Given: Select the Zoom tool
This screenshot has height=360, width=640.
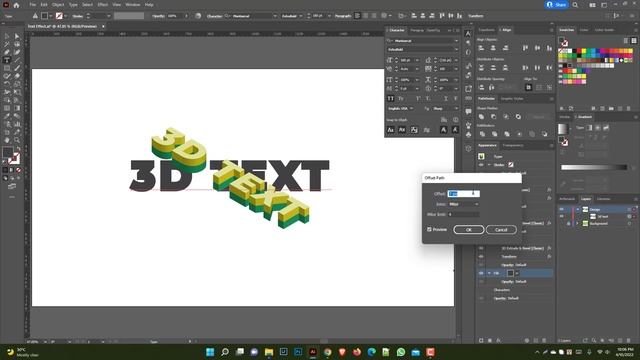Looking at the screenshot, I should tap(17, 140).
